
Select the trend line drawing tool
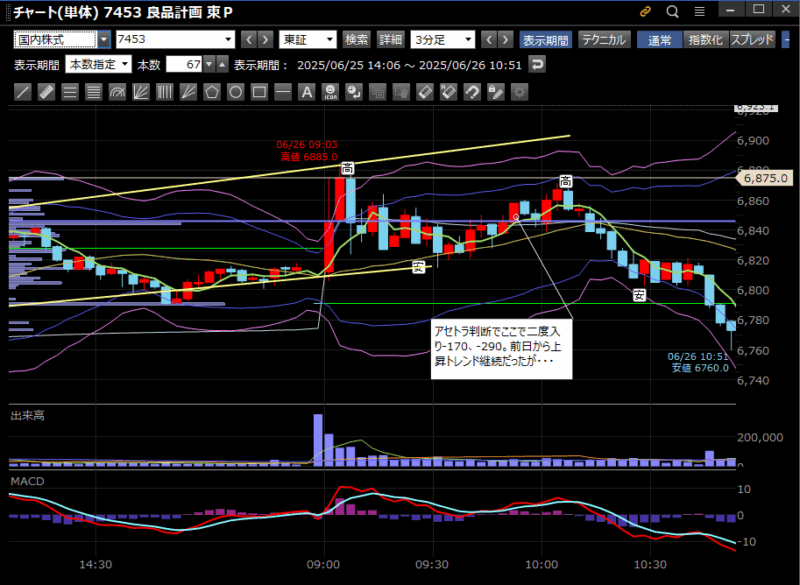tap(22, 92)
